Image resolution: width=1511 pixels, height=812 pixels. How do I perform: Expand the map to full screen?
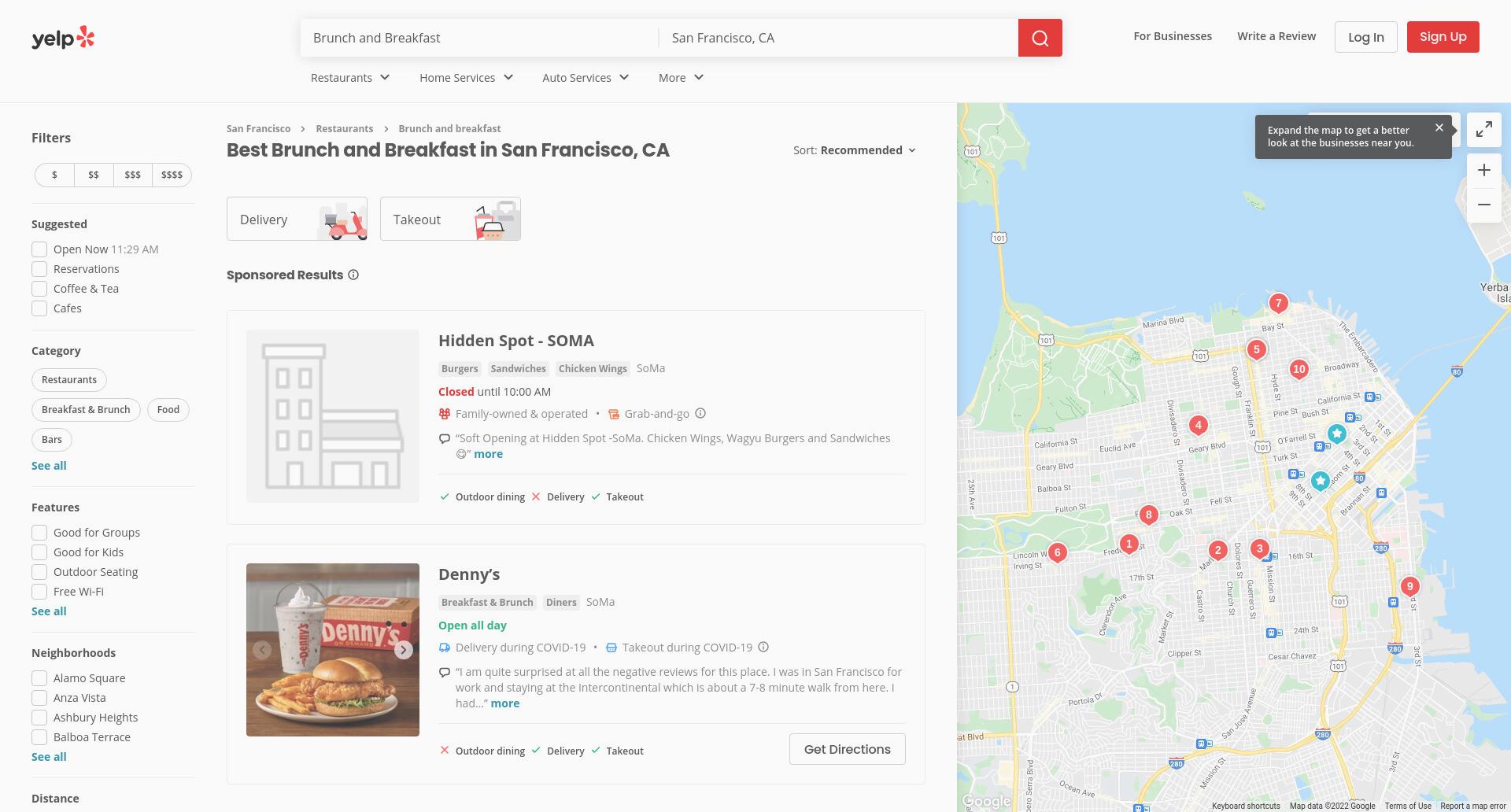1484,129
